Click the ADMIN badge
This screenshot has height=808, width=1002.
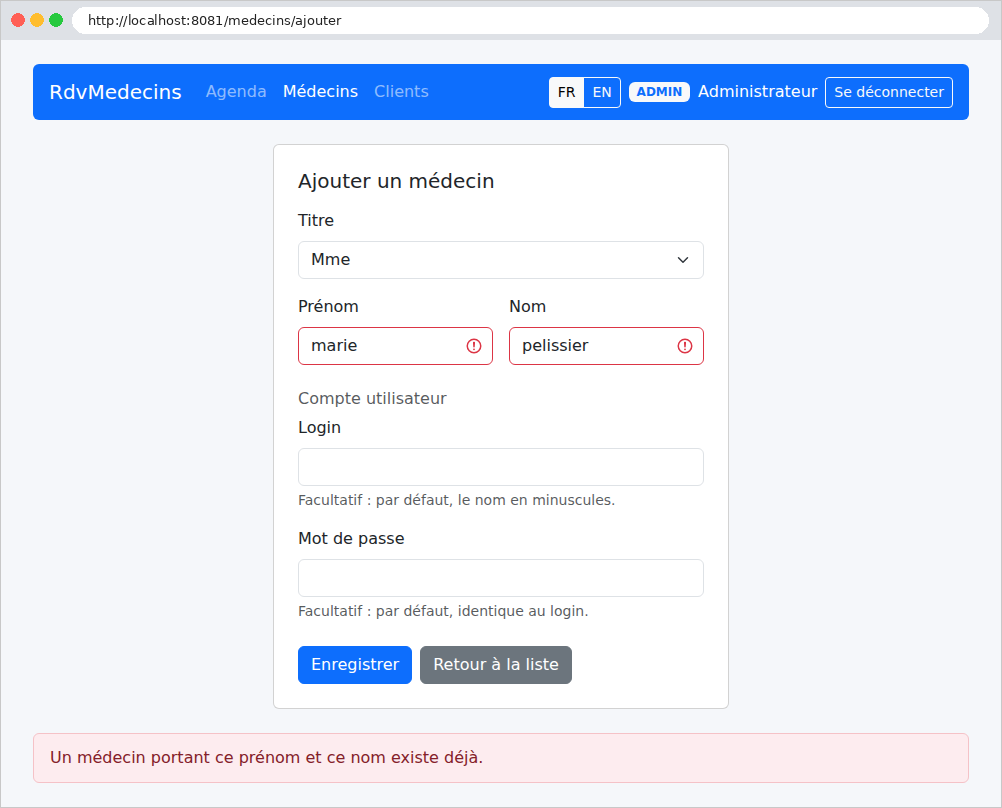point(659,92)
